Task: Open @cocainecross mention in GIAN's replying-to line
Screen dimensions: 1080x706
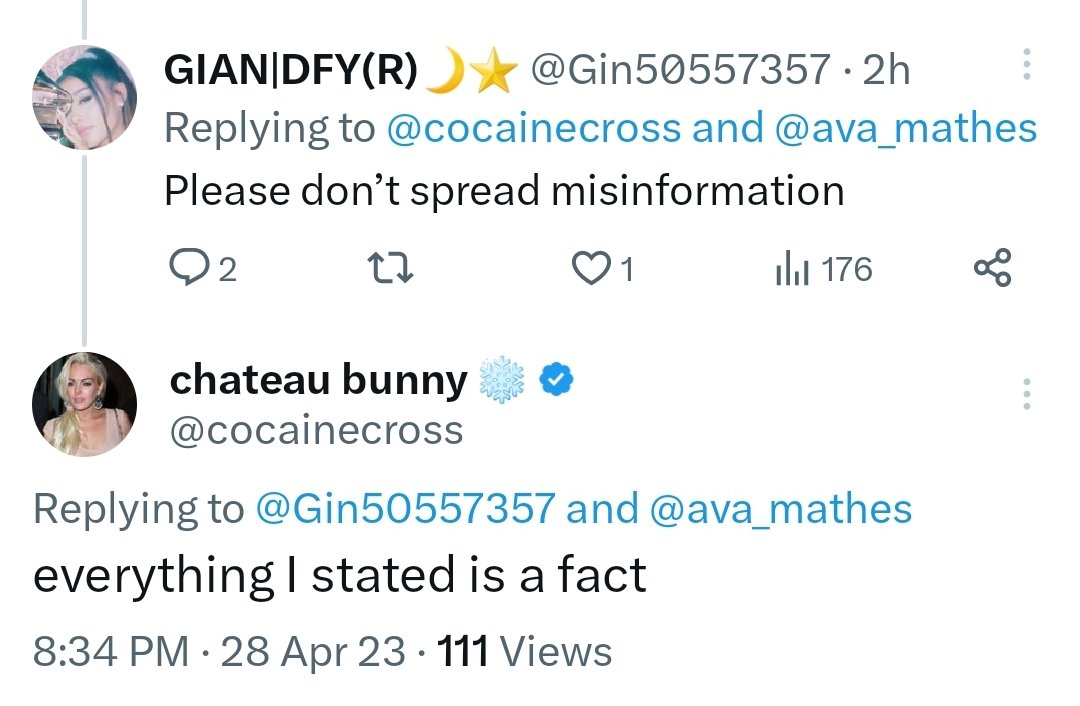Action: (534, 128)
